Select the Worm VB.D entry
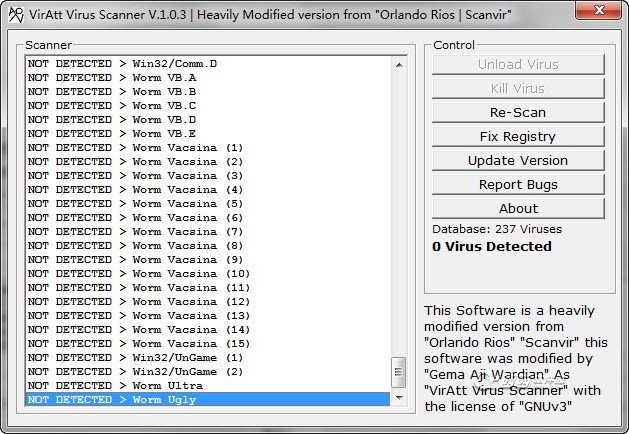The height and width of the screenshot is (434, 629). (208, 120)
